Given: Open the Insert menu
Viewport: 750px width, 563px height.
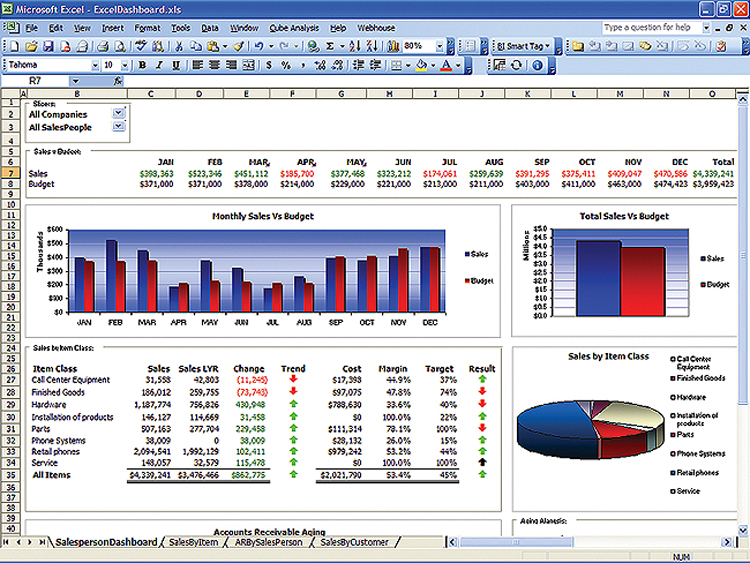Looking at the screenshot, I should pyautogui.click(x=112, y=28).
